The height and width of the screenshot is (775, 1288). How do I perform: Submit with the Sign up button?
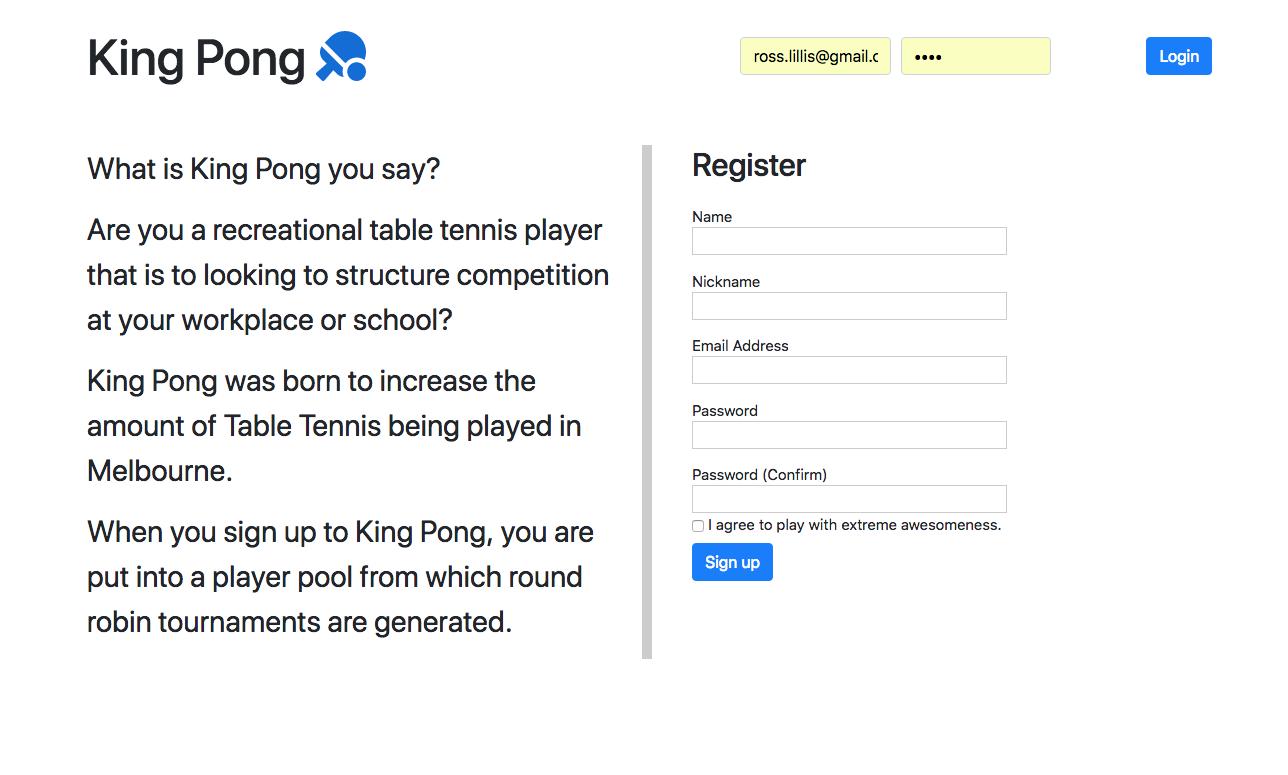pos(732,562)
